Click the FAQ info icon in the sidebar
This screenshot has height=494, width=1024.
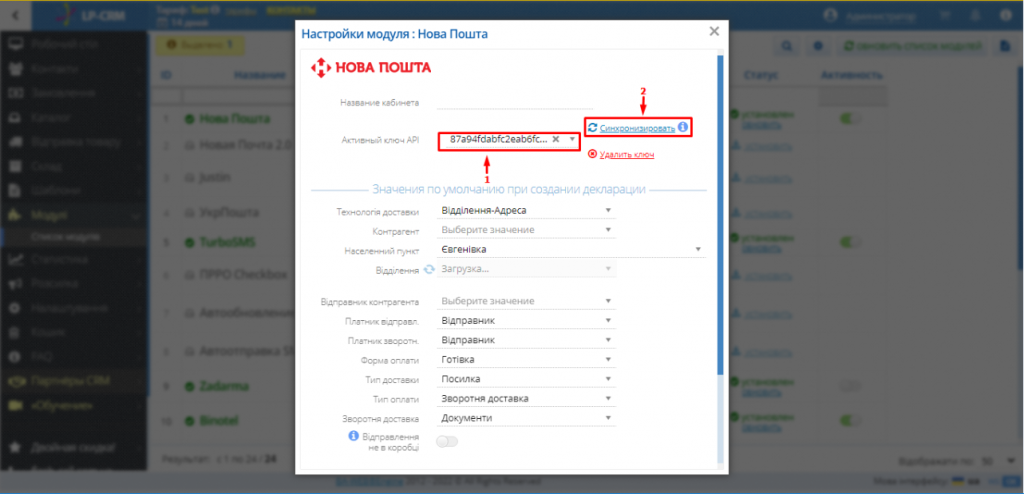click(x=16, y=357)
